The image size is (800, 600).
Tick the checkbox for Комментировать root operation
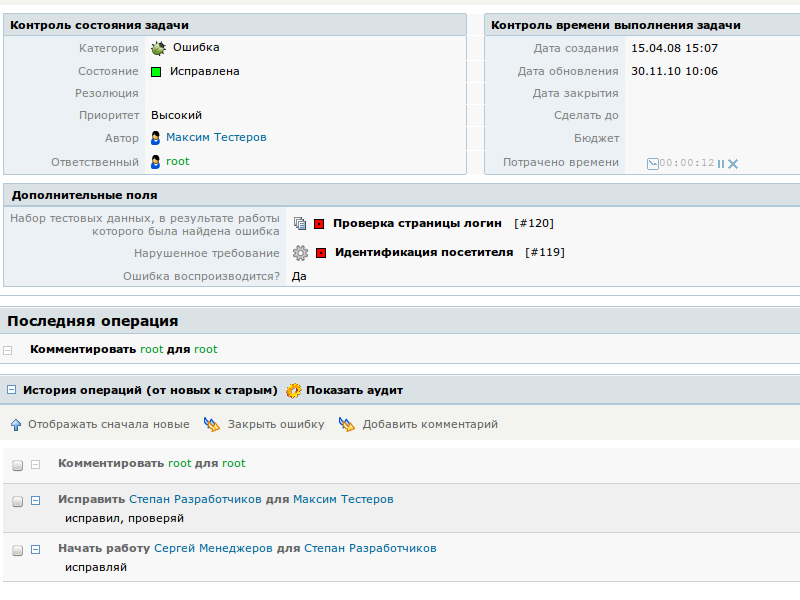[18, 465]
